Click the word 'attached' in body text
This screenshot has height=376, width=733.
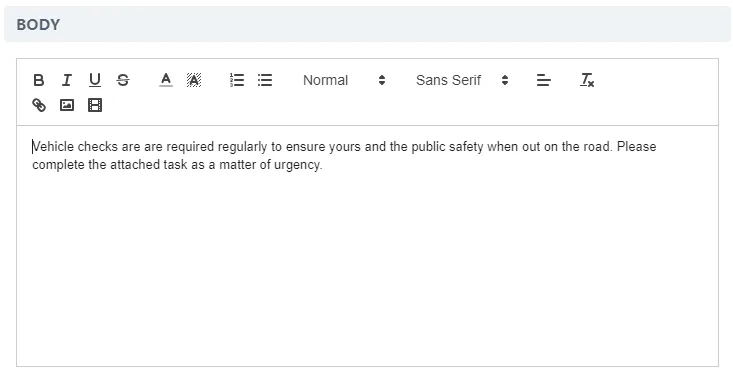pyautogui.click(x=135, y=165)
